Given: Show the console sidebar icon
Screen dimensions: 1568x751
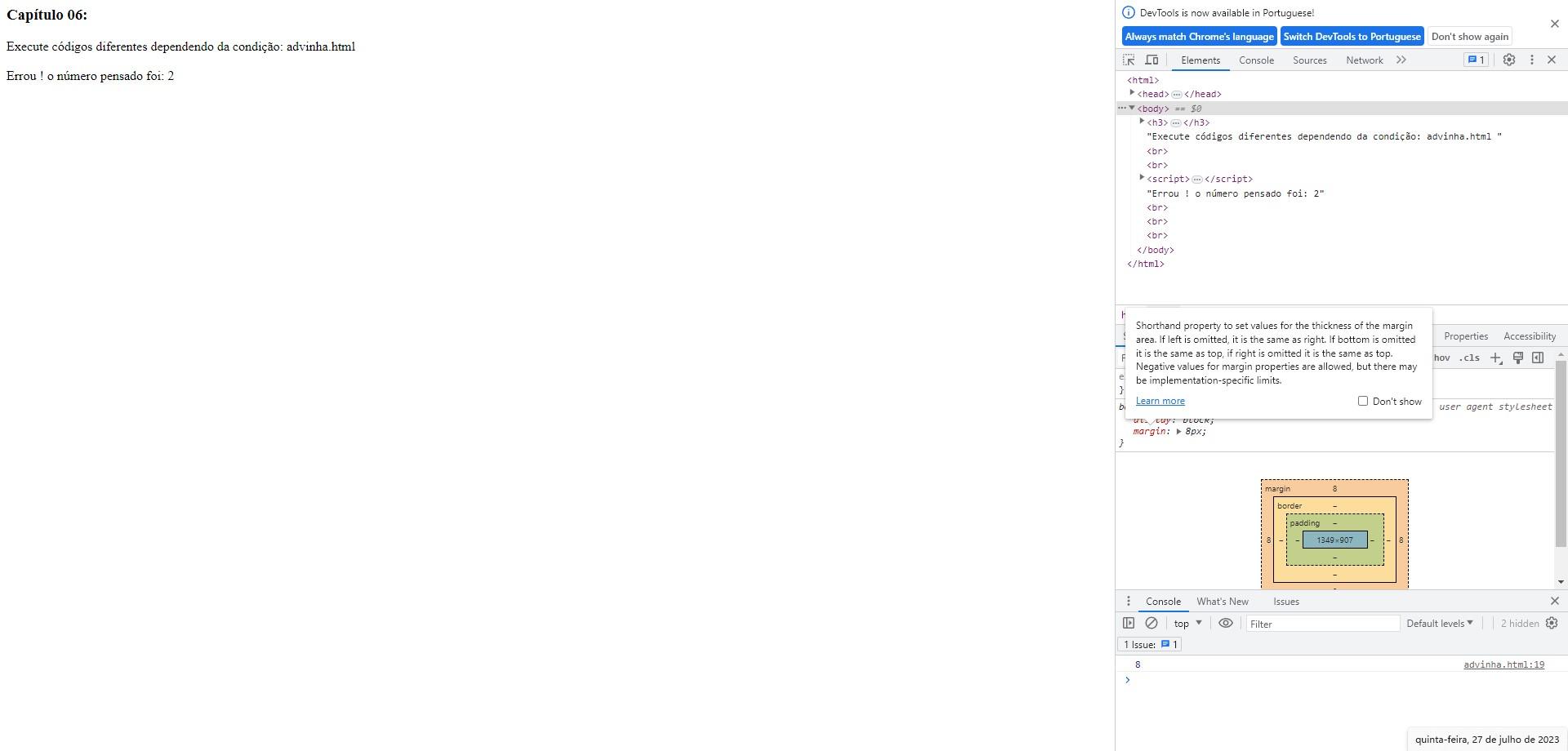Looking at the screenshot, I should (x=1129, y=624).
